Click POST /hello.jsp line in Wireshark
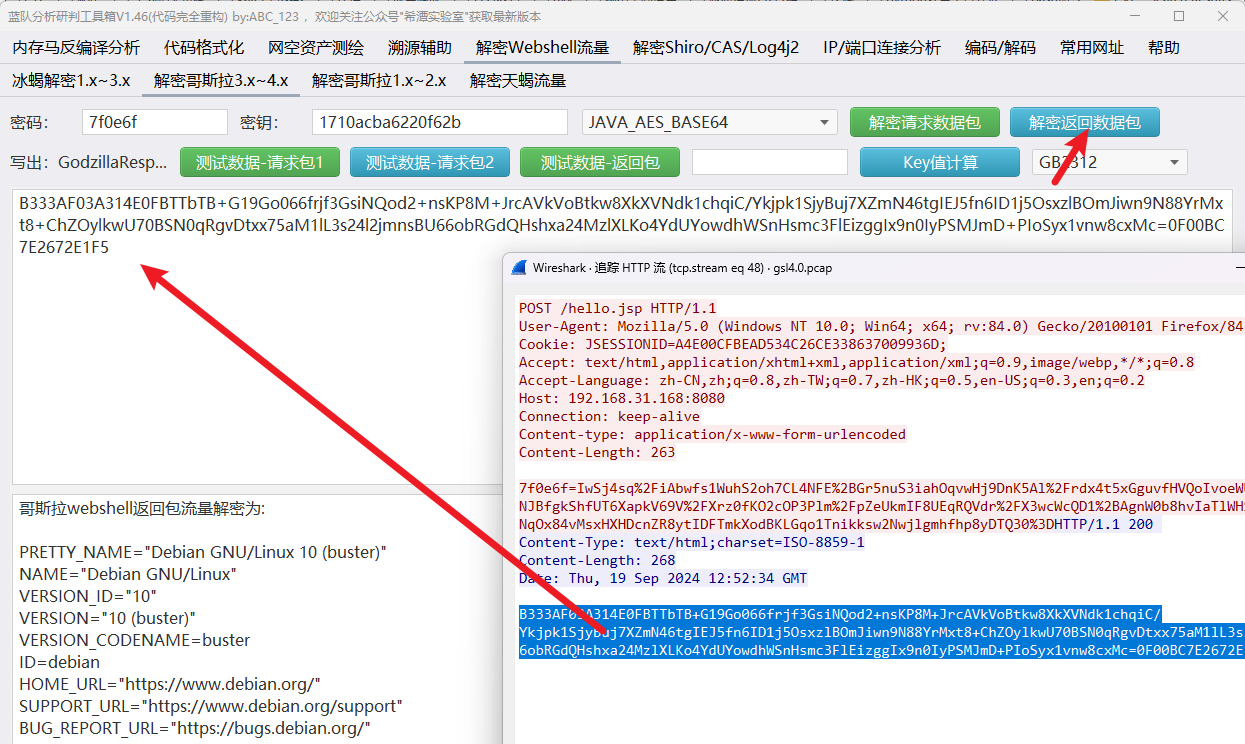The height and width of the screenshot is (744, 1245). pos(617,308)
